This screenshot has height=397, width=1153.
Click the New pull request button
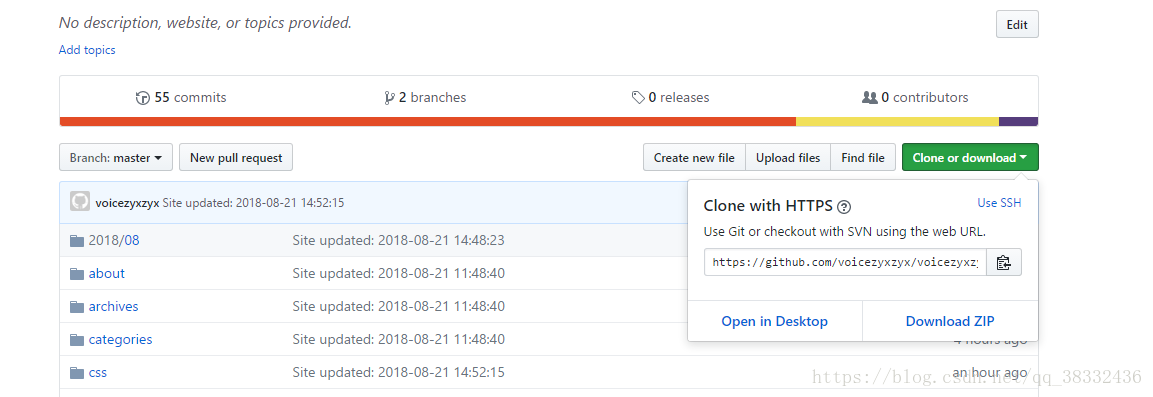[x=236, y=157]
